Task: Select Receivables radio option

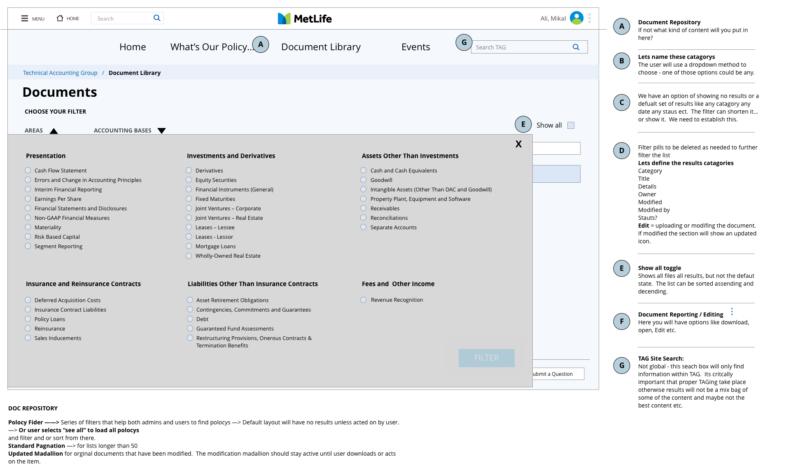Action: coord(363,208)
